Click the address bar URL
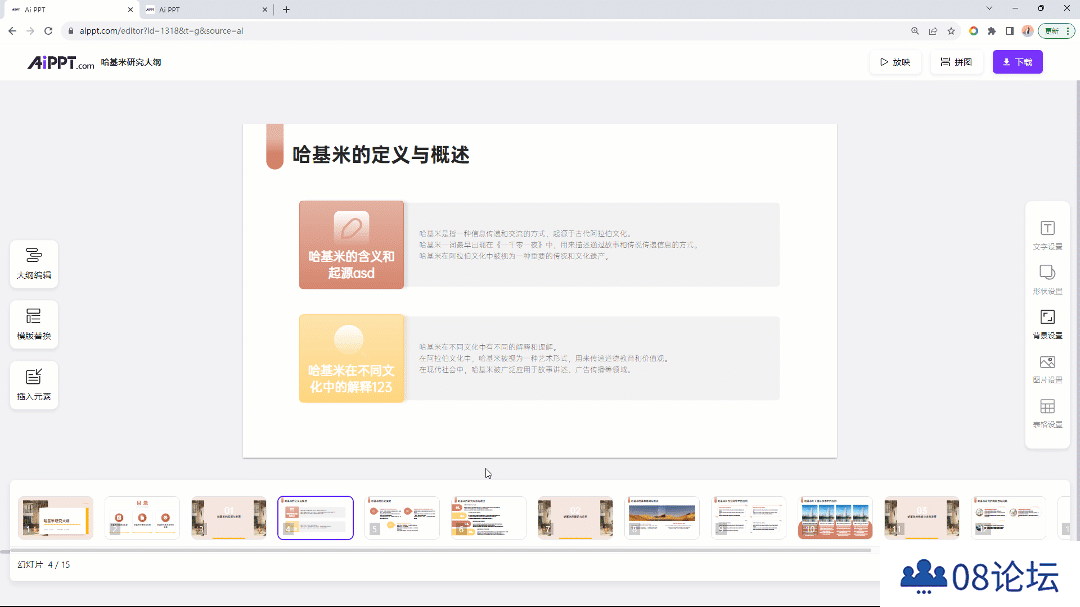Viewport: 1080px width, 607px height. click(161, 31)
